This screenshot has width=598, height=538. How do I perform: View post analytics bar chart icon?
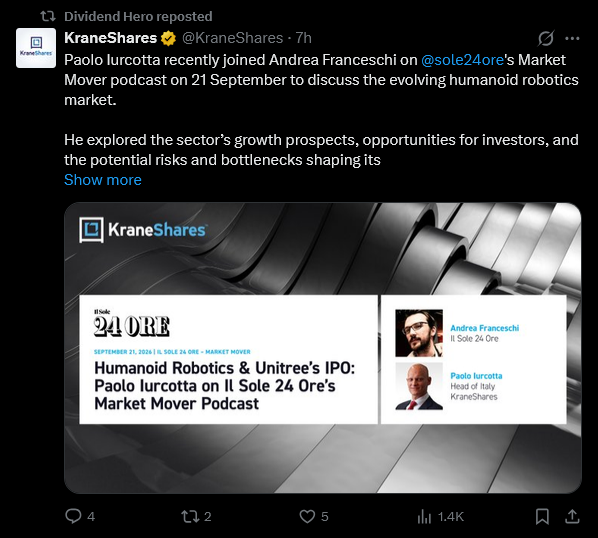pyautogui.click(x=424, y=517)
